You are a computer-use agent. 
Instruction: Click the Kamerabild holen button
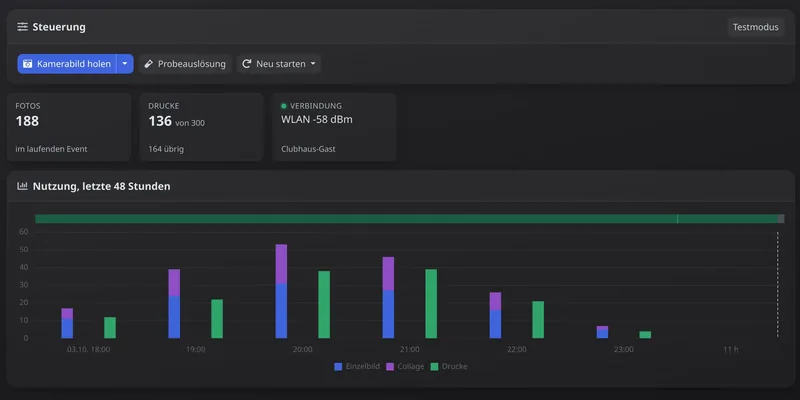[67, 64]
